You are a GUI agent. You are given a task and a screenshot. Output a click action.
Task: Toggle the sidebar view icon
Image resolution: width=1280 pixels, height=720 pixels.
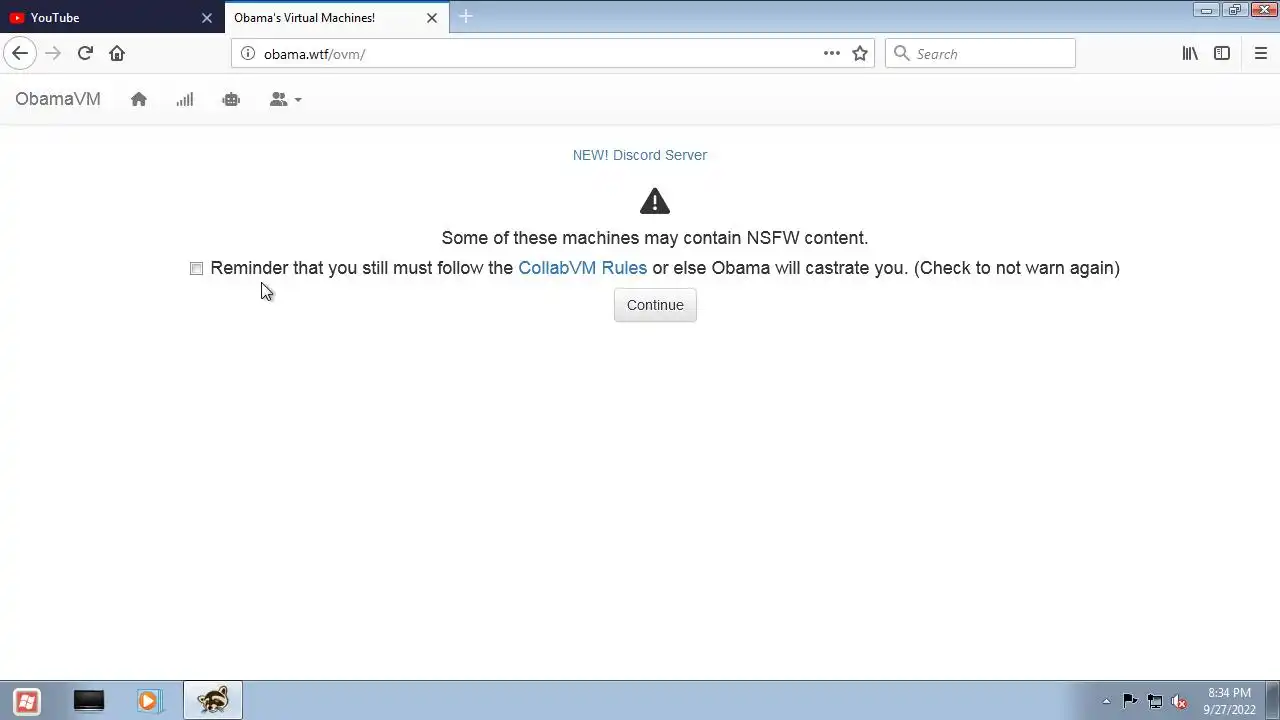[x=1222, y=53]
